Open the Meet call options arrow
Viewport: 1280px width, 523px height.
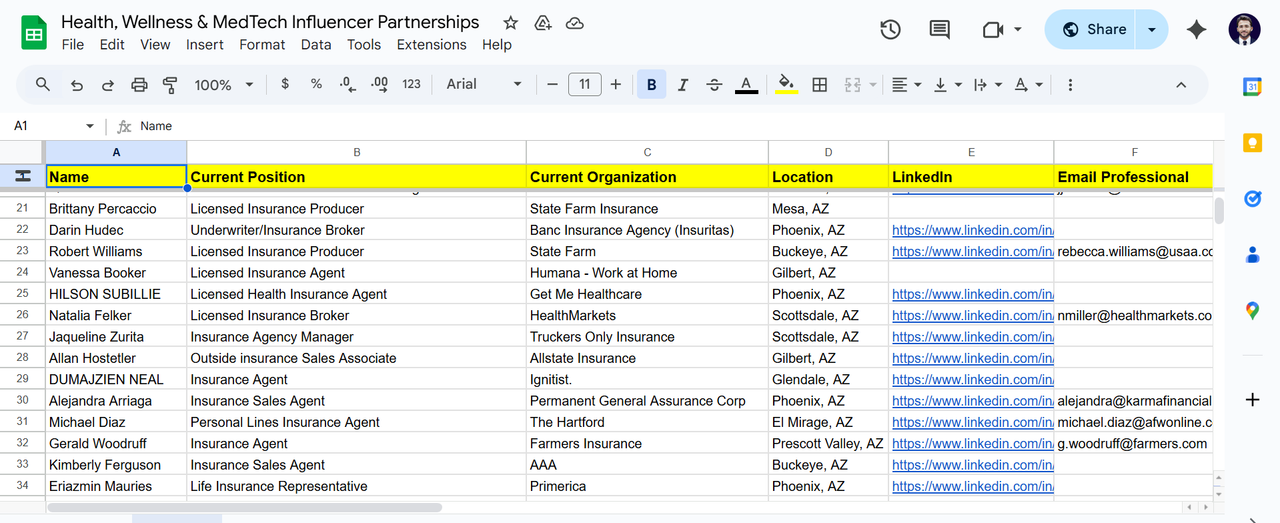(1018, 30)
